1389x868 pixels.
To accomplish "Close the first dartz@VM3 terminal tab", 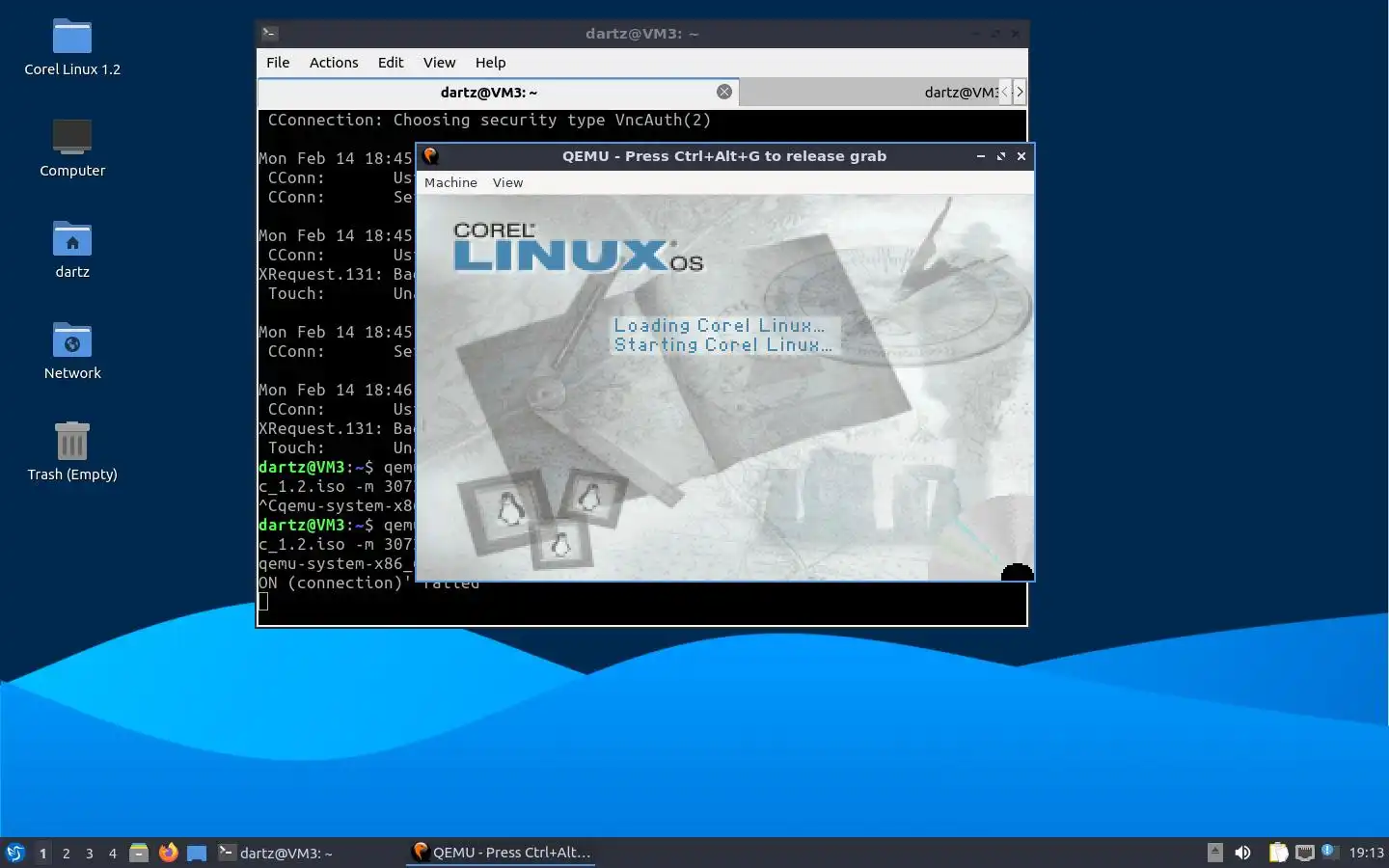I will [x=724, y=92].
